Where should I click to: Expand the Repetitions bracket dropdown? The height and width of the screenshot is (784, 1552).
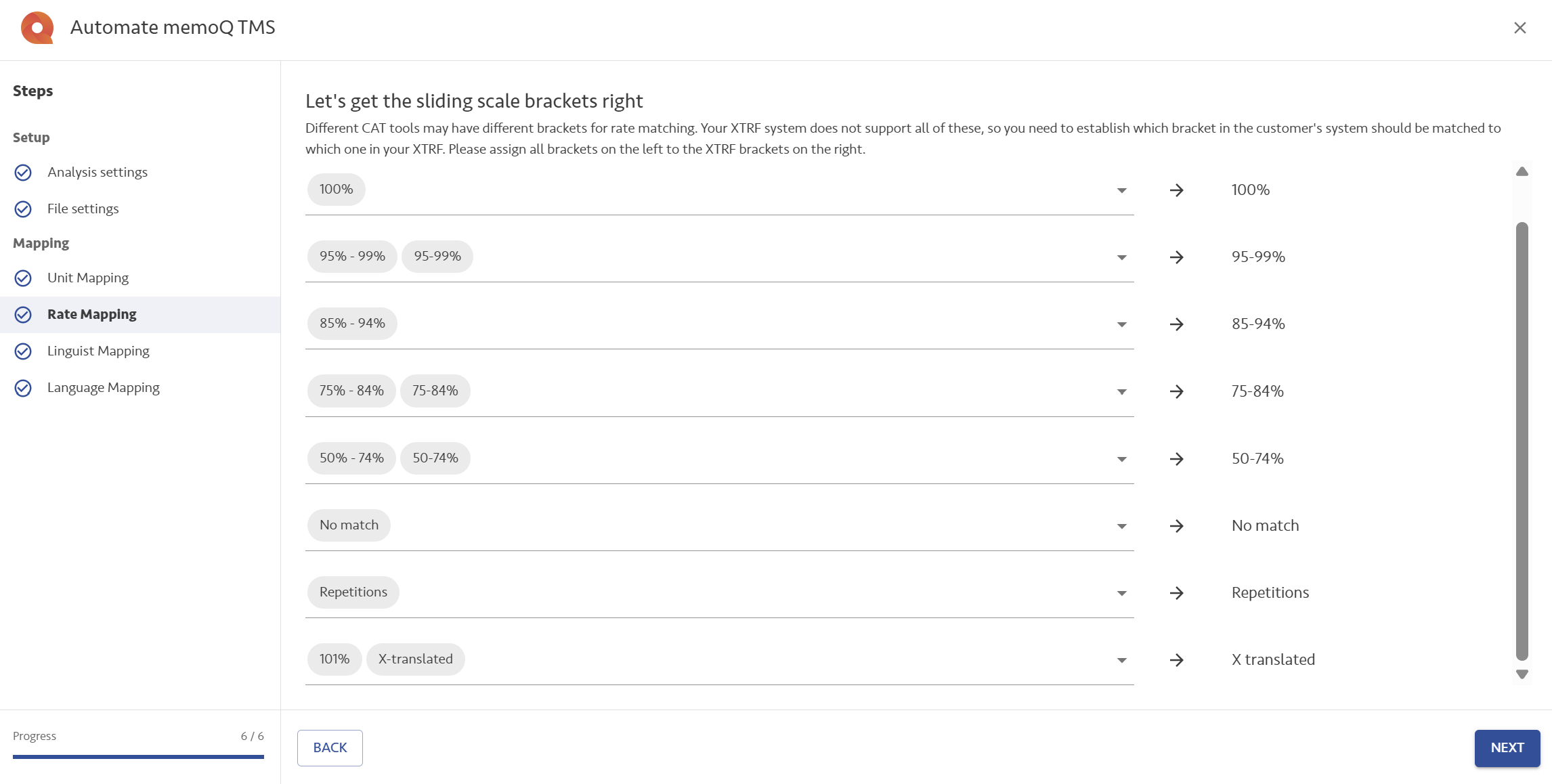pyautogui.click(x=1122, y=593)
